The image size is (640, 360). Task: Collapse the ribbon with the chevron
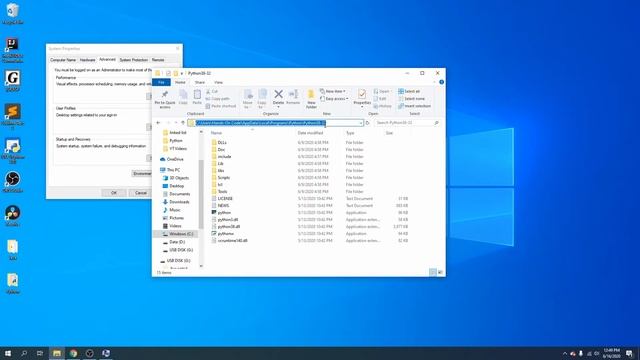point(434,82)
